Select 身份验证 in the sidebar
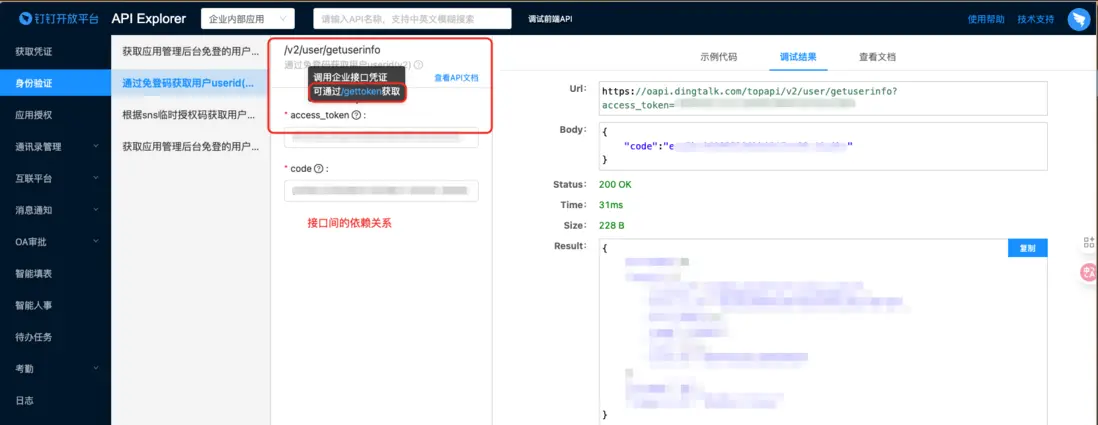Image resolution: width=1098 pixels, height=425 pixels. (55, 83)
